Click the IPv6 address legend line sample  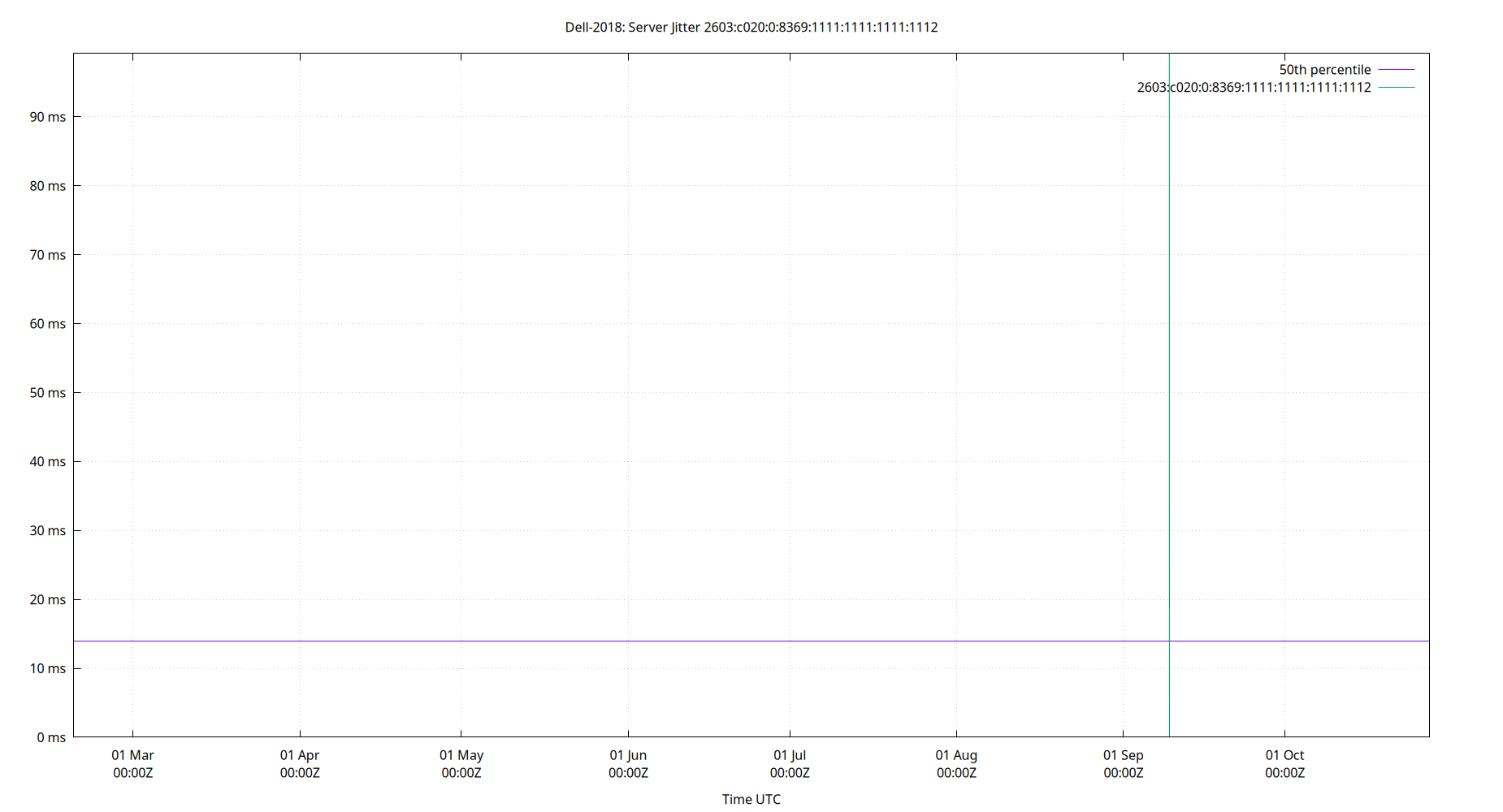coord(1395,87)
